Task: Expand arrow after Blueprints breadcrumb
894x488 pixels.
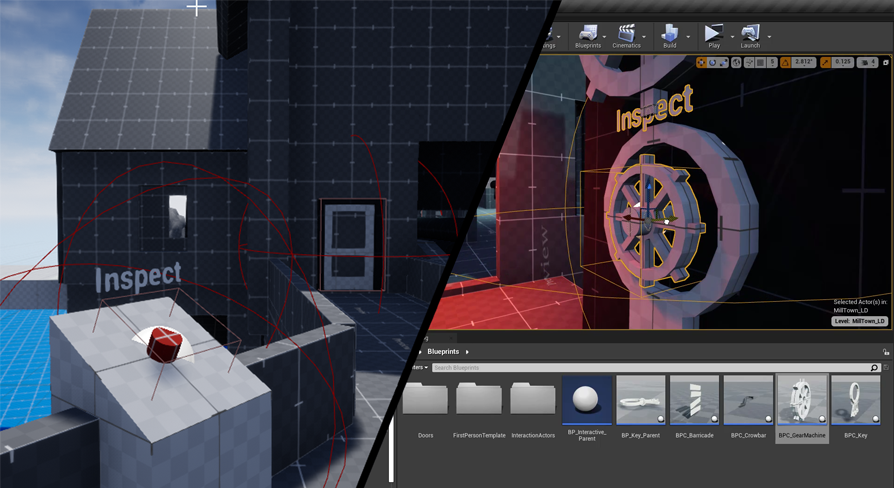Action: tap(467, 352)
